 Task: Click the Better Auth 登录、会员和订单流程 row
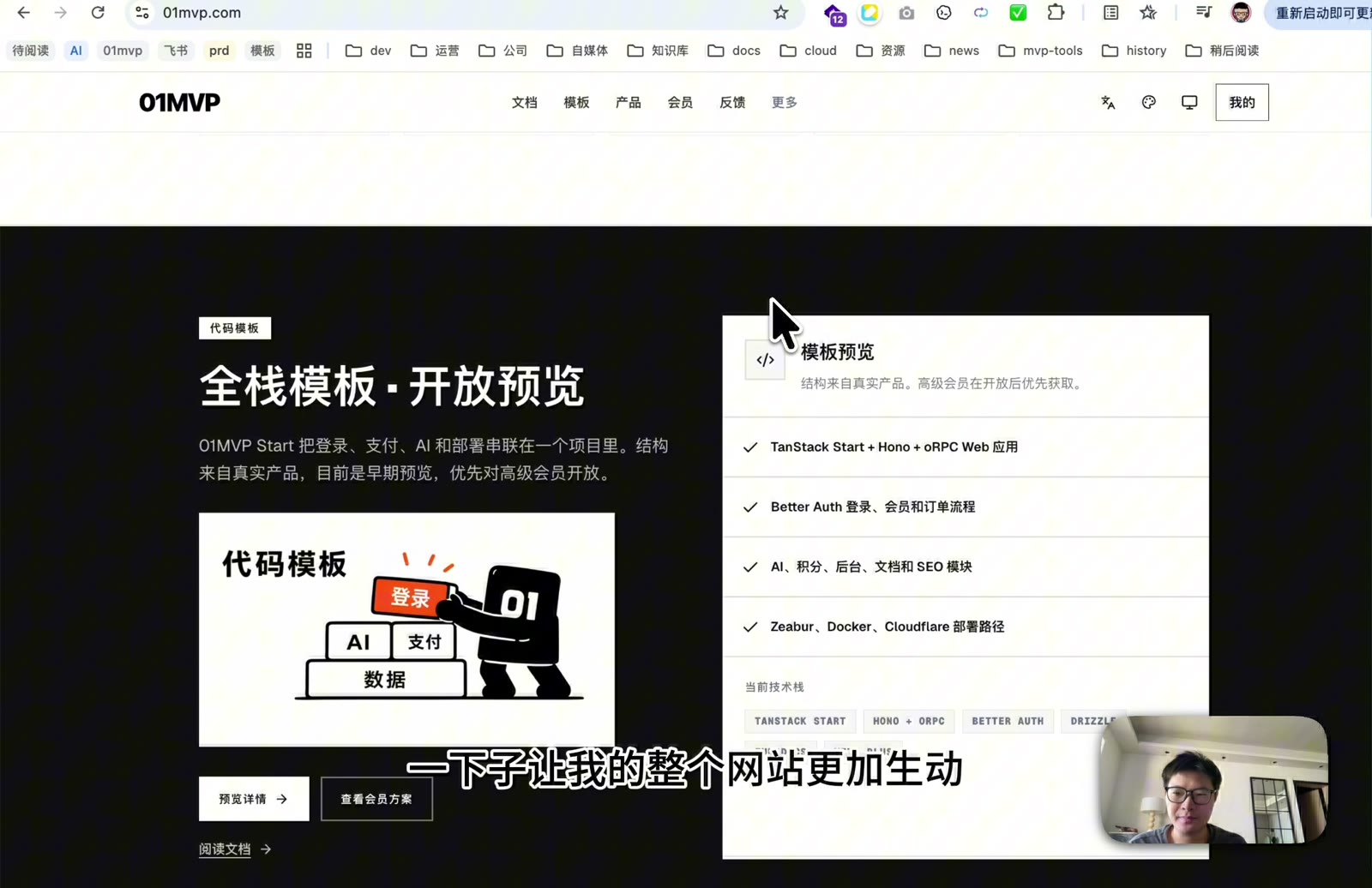click(x=966, y=507)
